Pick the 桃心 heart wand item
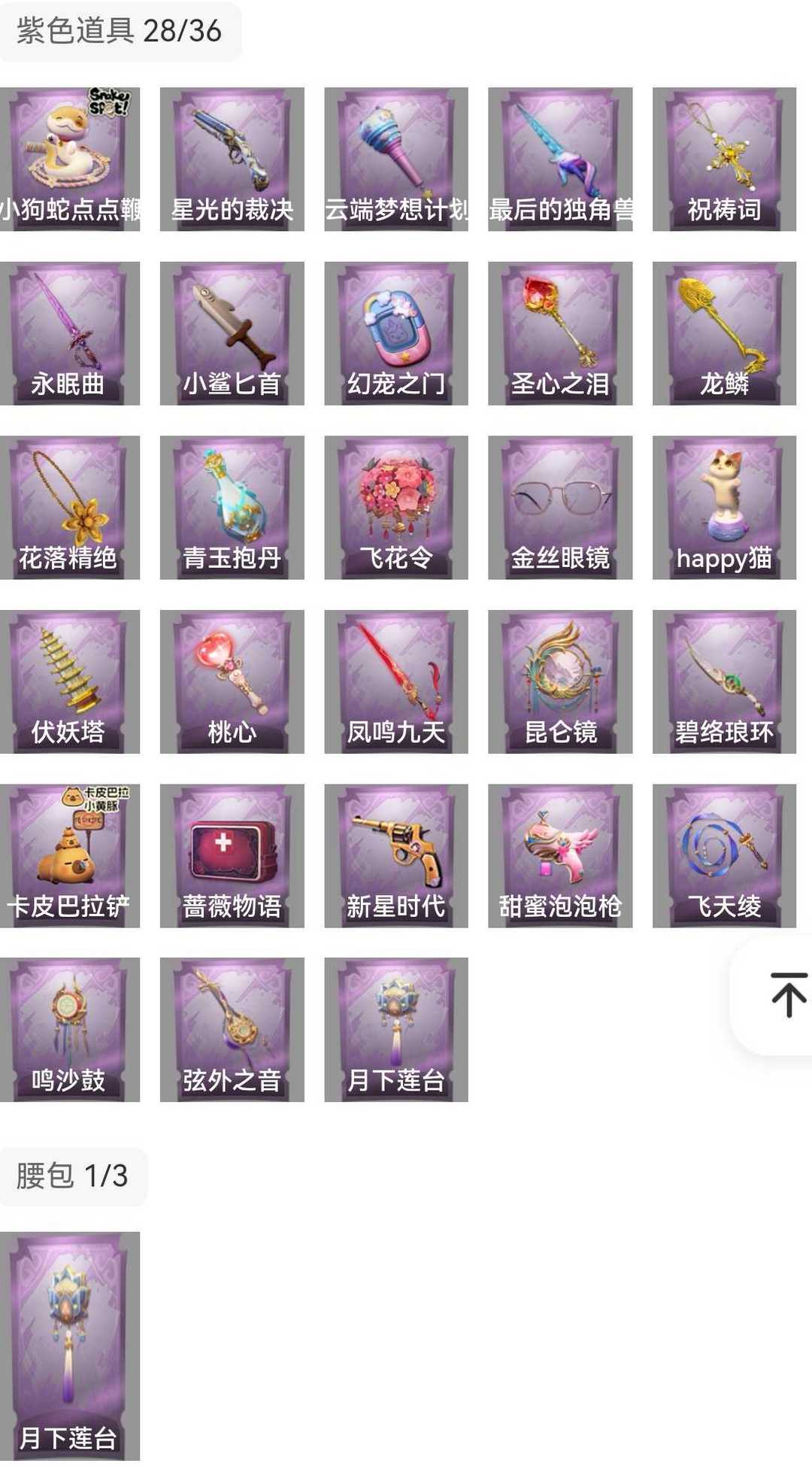Screen dimensions: 812x1466 232,681
